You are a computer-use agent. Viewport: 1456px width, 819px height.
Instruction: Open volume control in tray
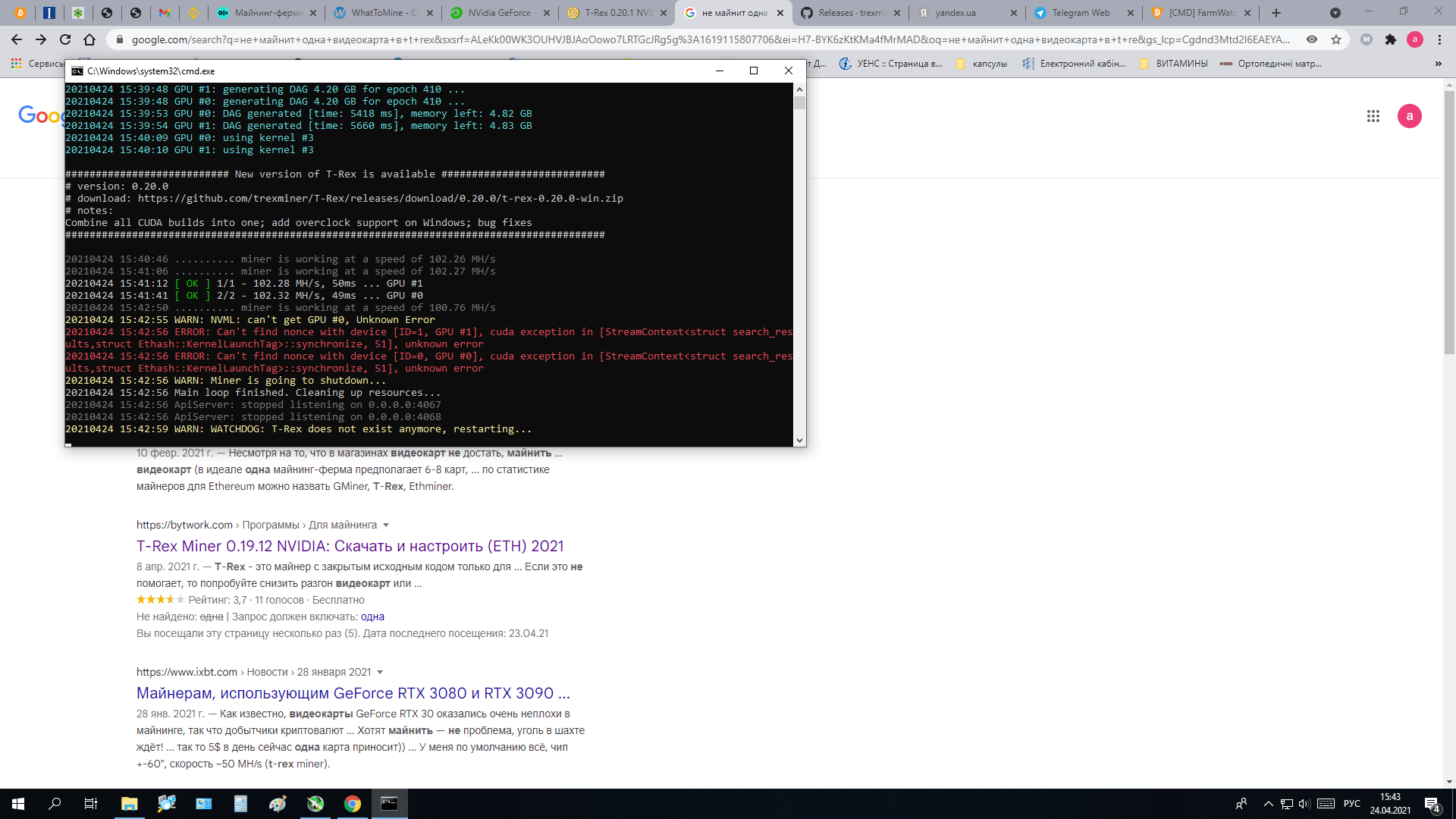coord(1304,804)
